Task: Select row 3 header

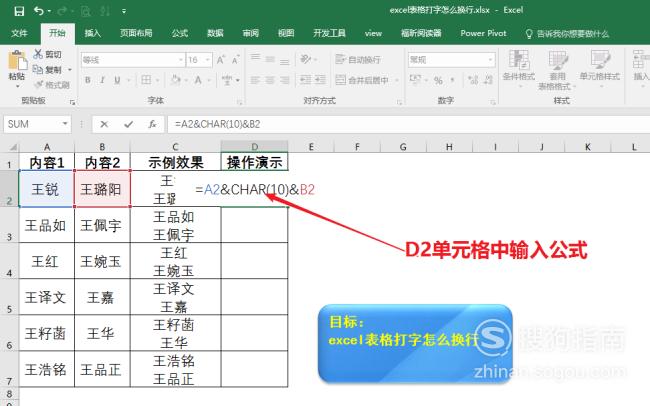Action: coord(9,225)
